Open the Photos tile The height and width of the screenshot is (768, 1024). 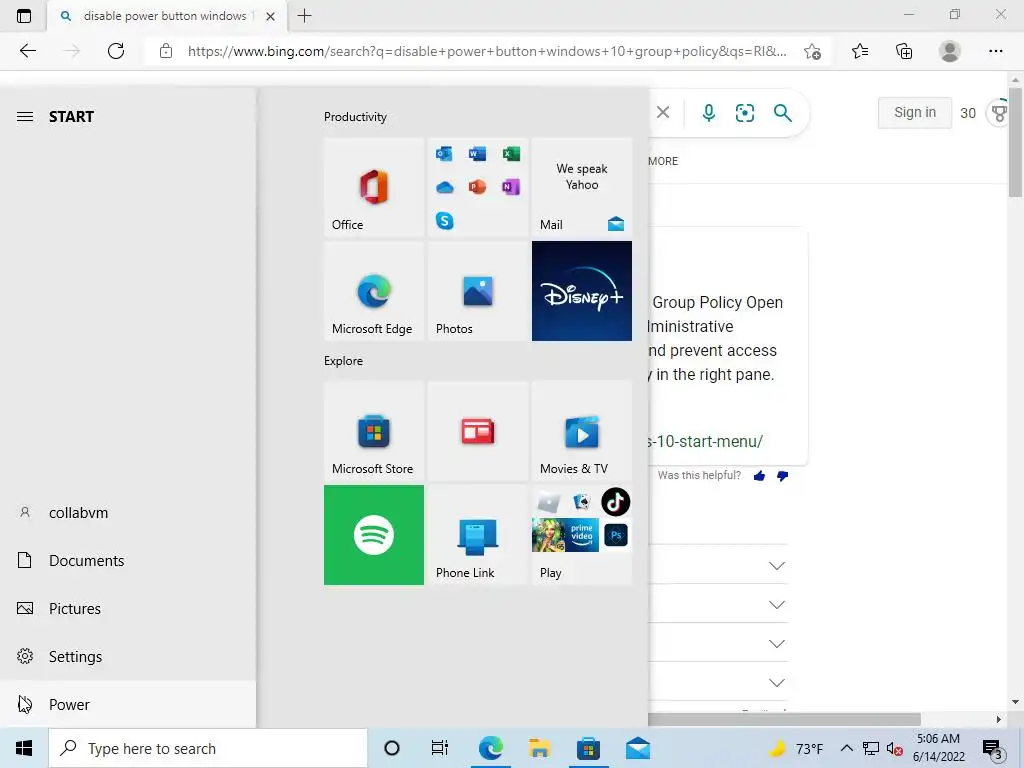[x=477, y=291]
